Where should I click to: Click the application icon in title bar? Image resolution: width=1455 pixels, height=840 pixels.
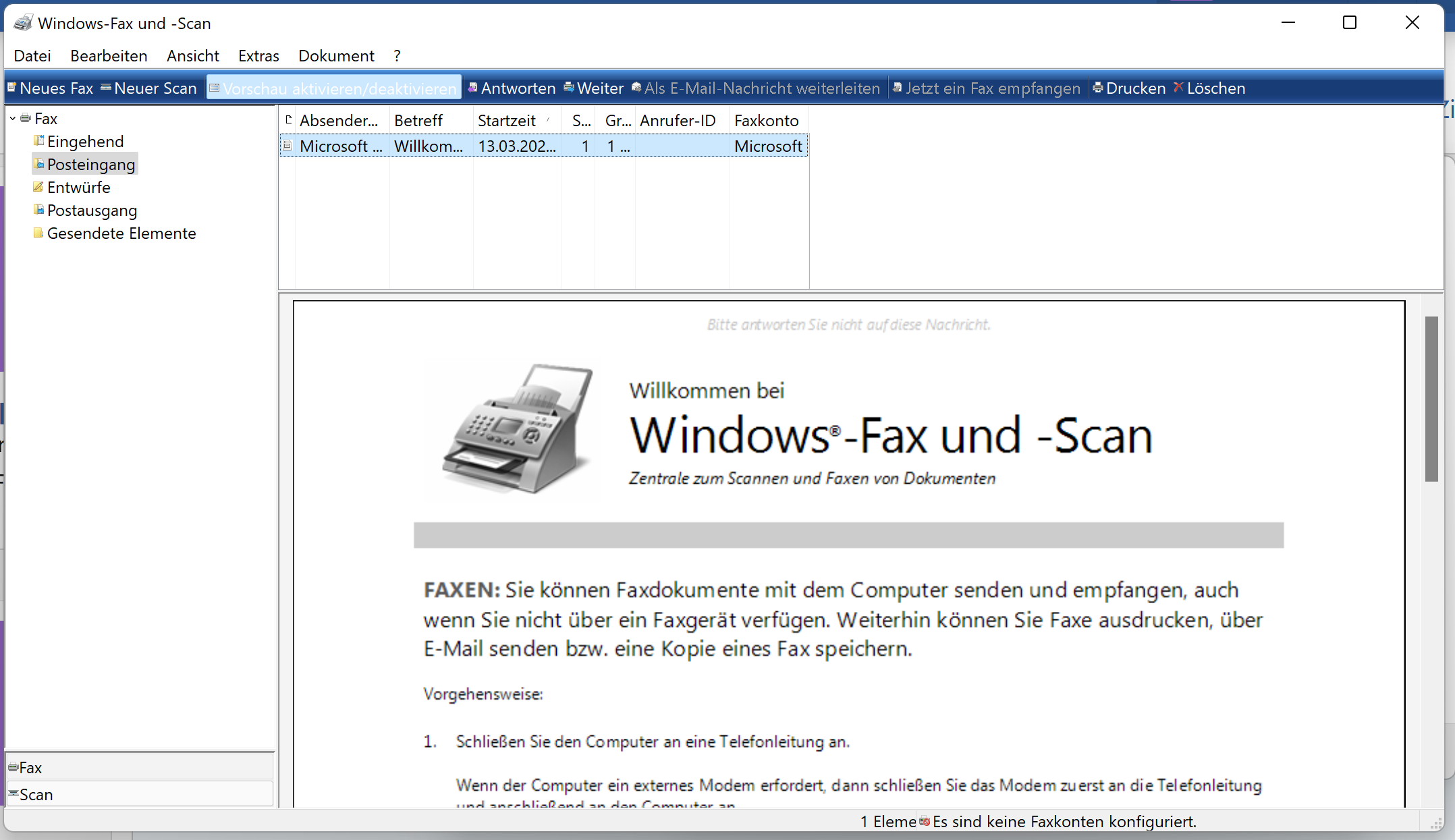23,23
